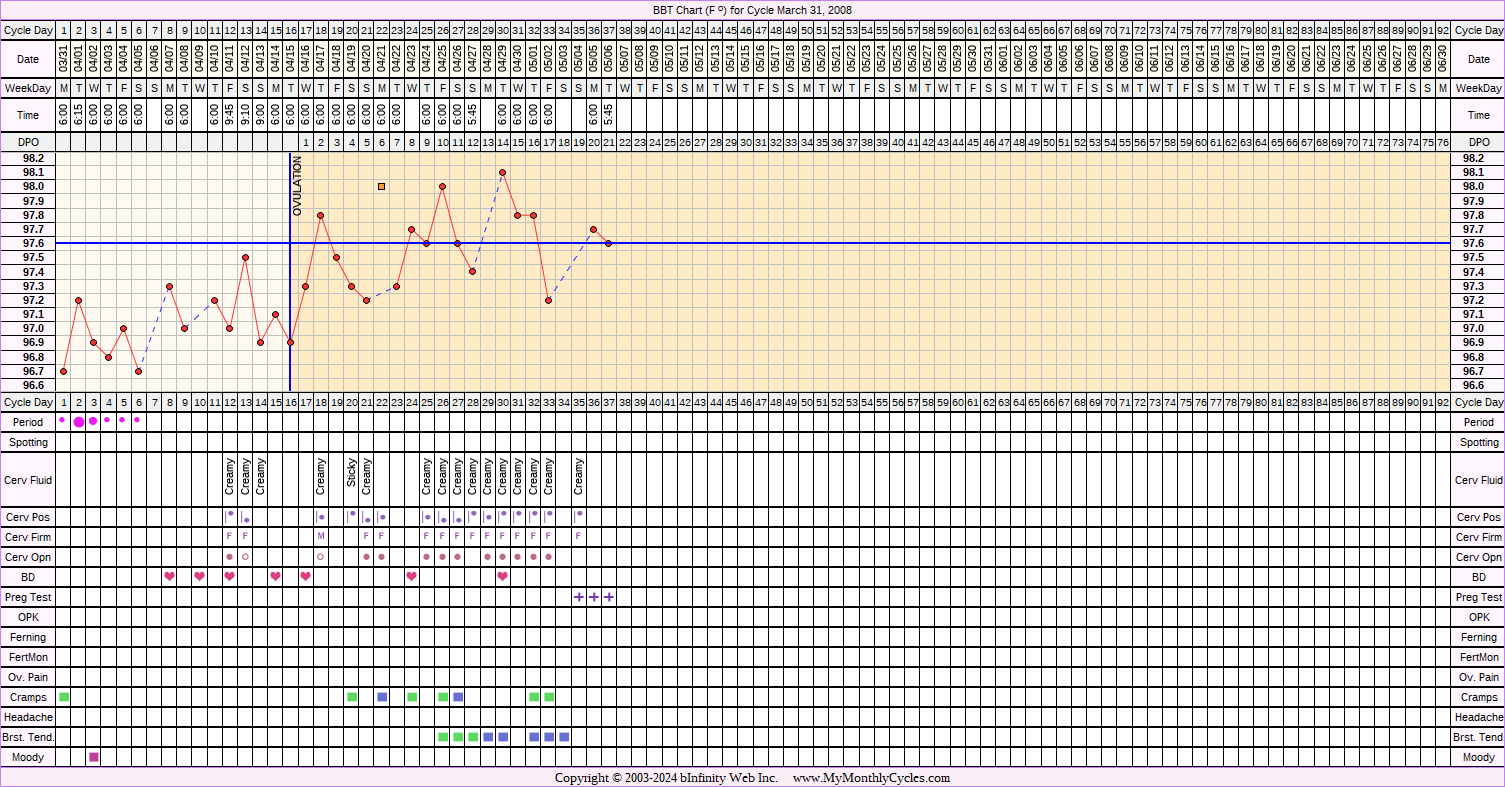Click the 'Headache' row label at left

pyautogui.click(x=28, y=717)
